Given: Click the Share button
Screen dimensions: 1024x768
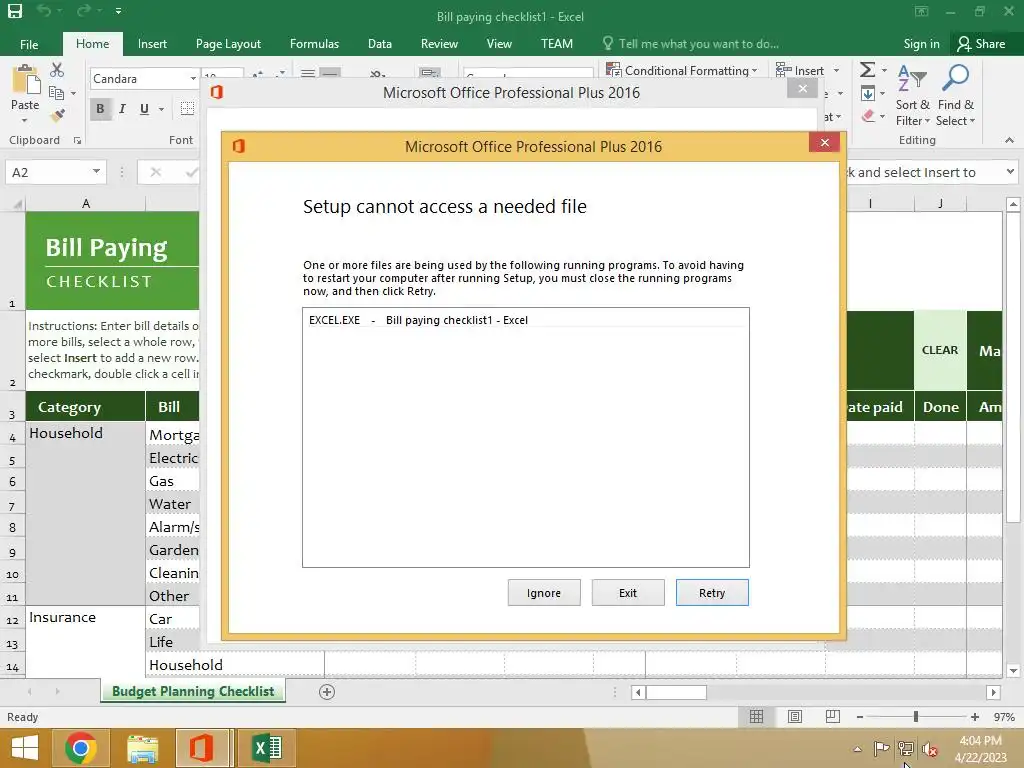Looking at the screenshot, I should tap(981, 44).
